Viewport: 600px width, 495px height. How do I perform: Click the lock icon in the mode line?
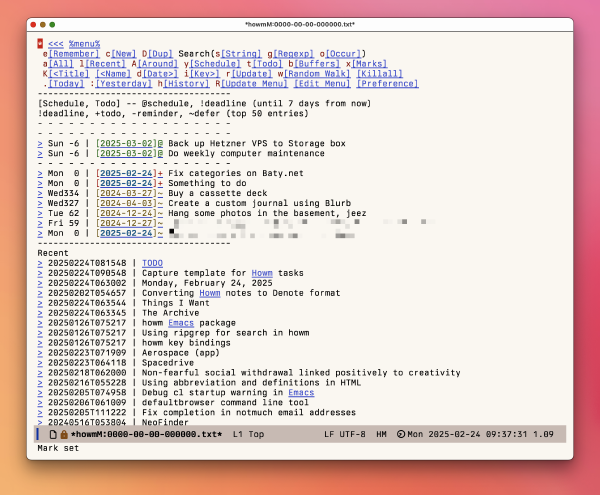[x=64, y=434]
